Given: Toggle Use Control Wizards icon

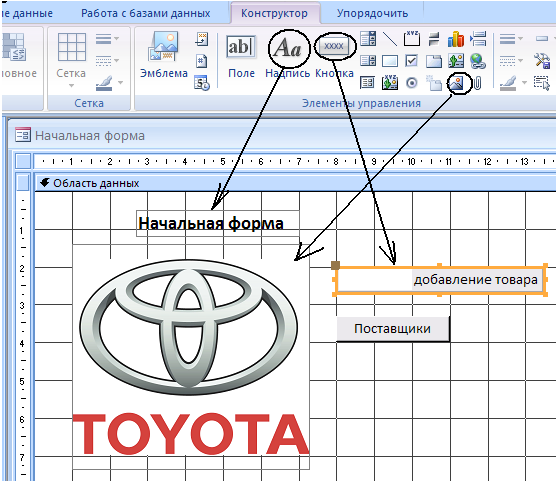Looking at the screenshot, I should (x=542, y=61).
